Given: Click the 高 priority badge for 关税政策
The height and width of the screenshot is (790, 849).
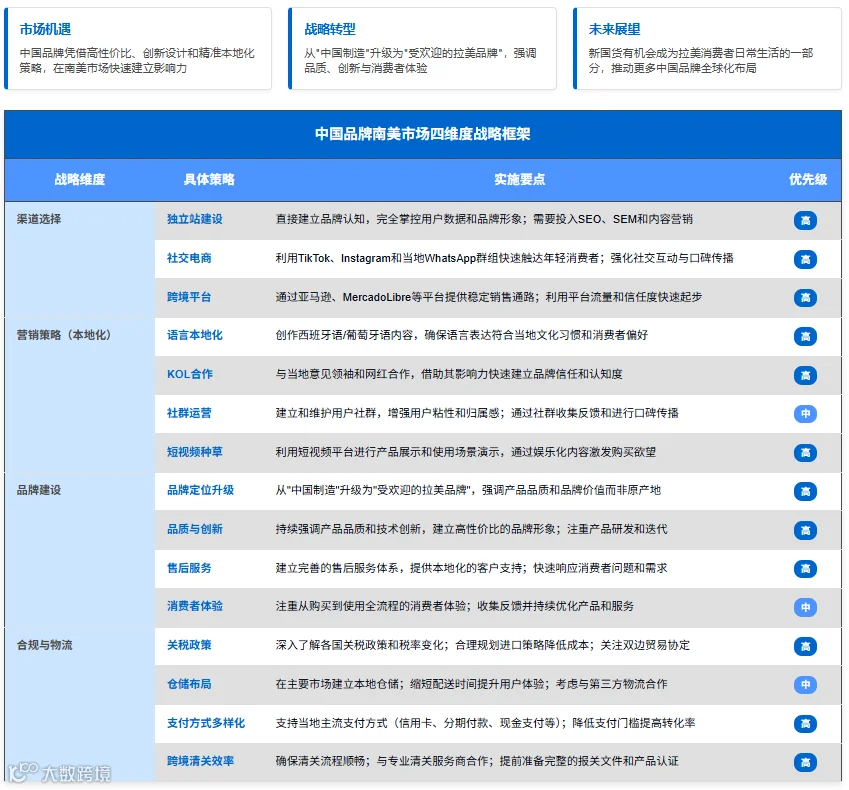Looking at the screenshot, I should click(x=805, y=647).
